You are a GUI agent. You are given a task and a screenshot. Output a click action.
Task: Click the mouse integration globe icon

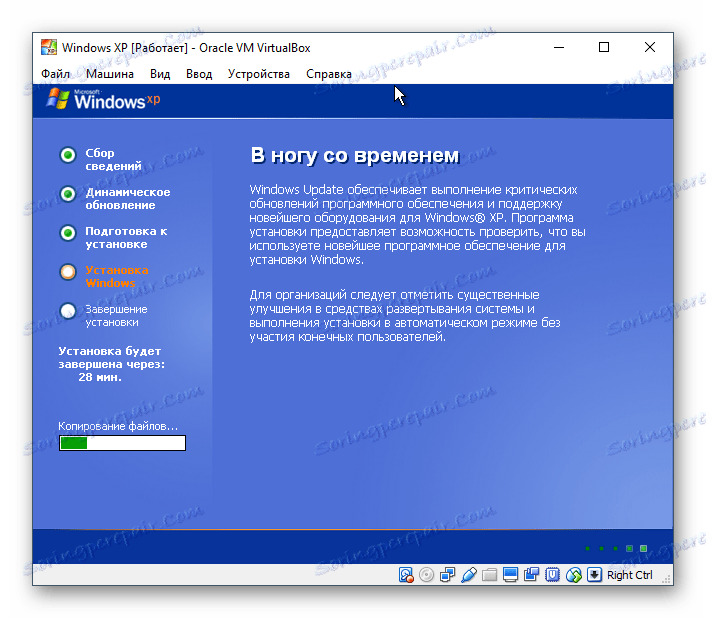(573, 575)
